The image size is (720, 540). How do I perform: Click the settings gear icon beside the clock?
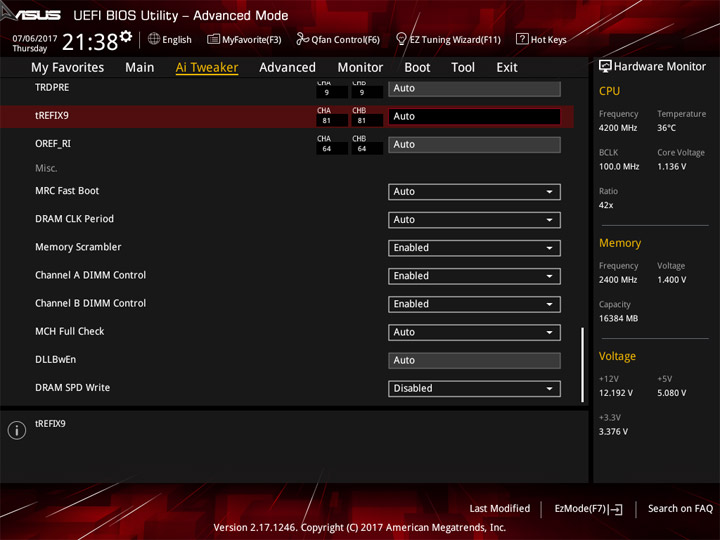pos(126,36)
